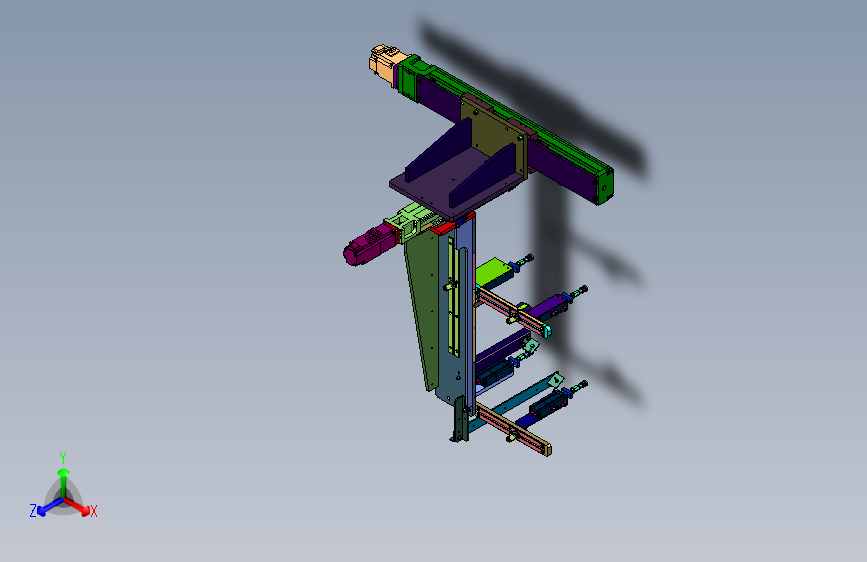Select the magenta servo motor on the model

[x=368, y=246]
